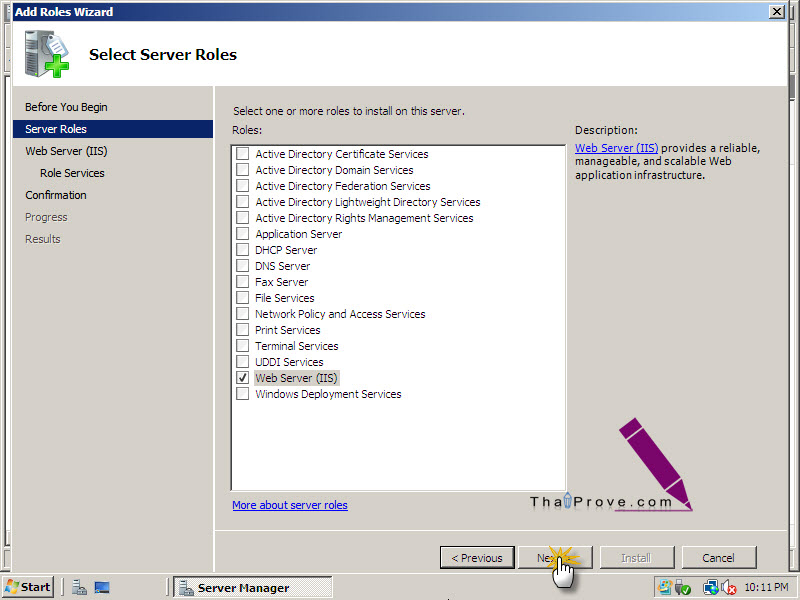Select the Application Server label text
This screenshot has height=600, width=800.
[298, 234]
